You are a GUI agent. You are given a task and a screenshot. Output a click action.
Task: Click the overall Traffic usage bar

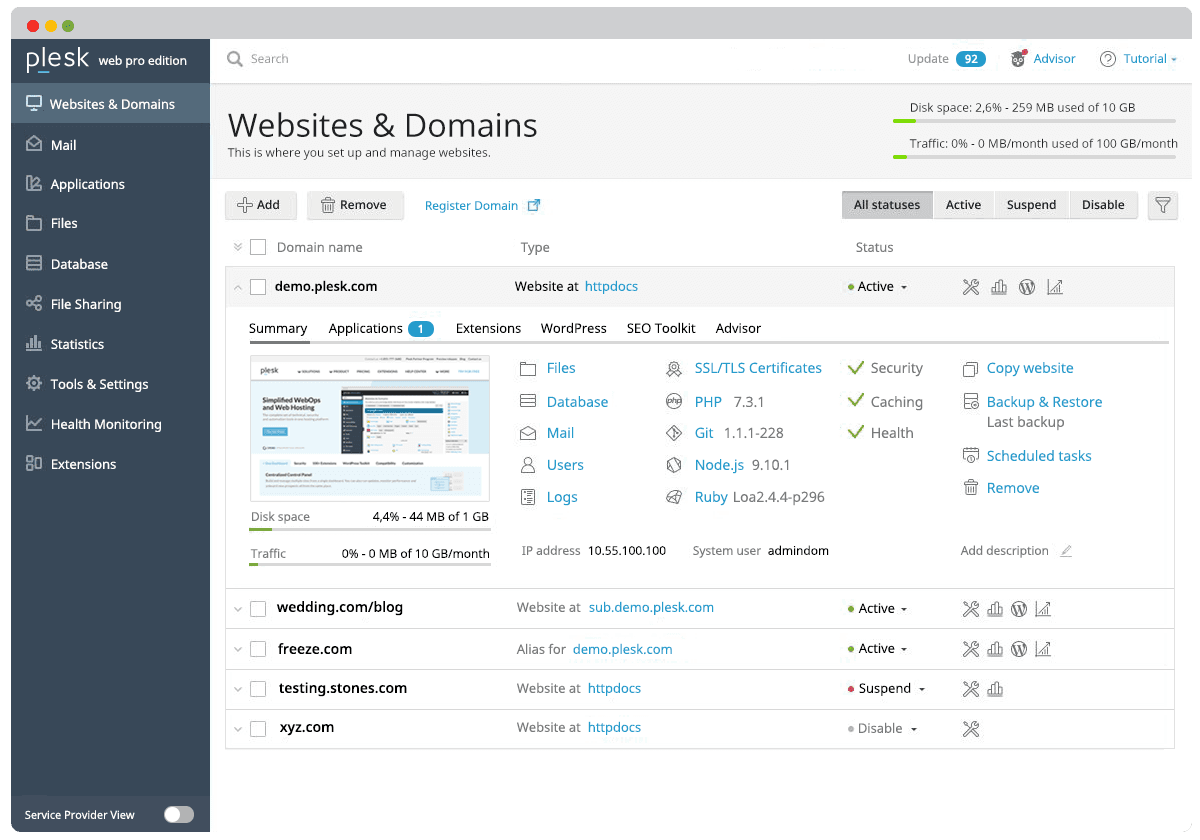click(x=1035, y=157)
